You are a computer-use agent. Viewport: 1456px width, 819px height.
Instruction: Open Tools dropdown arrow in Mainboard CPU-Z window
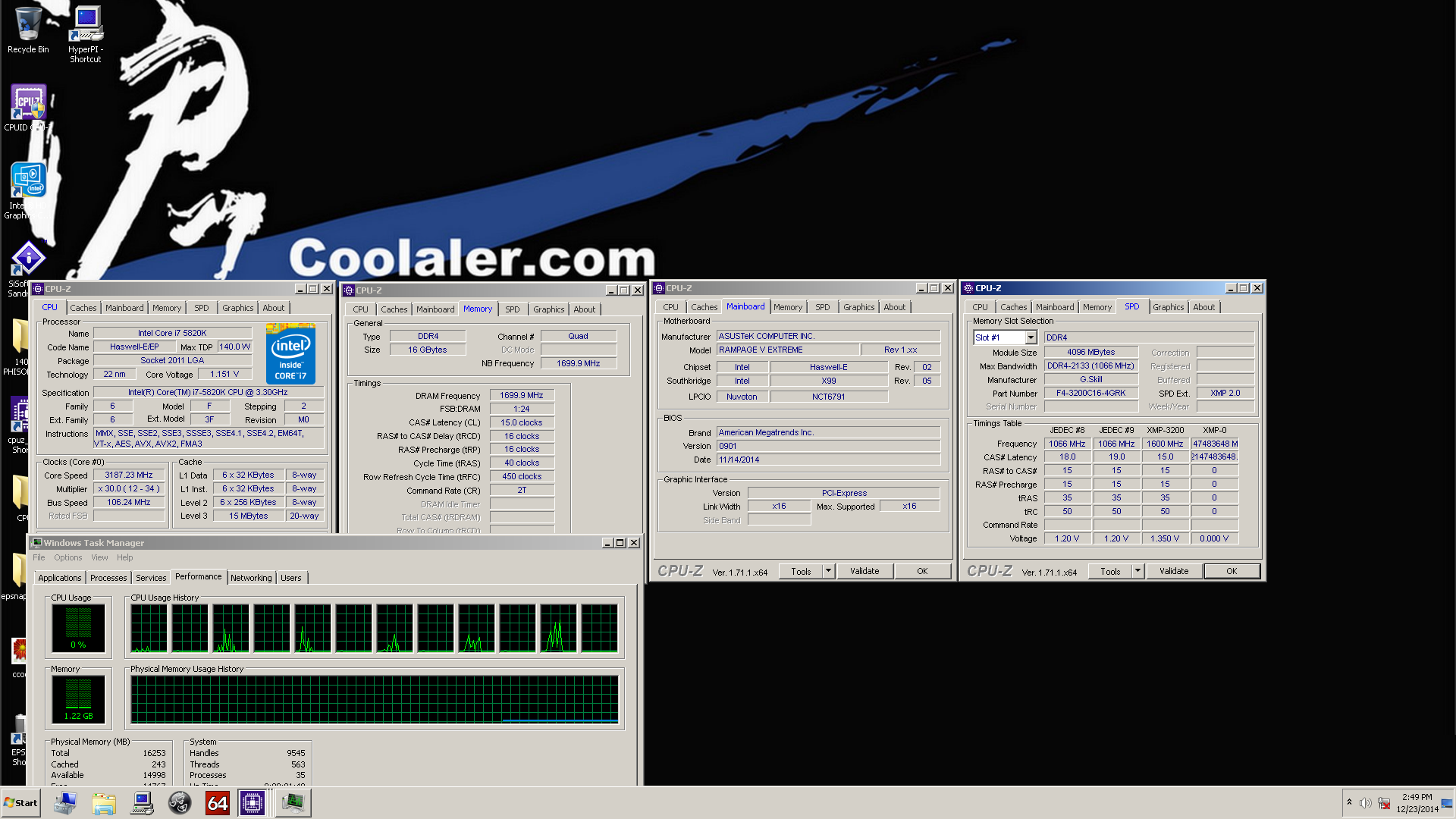828,571
